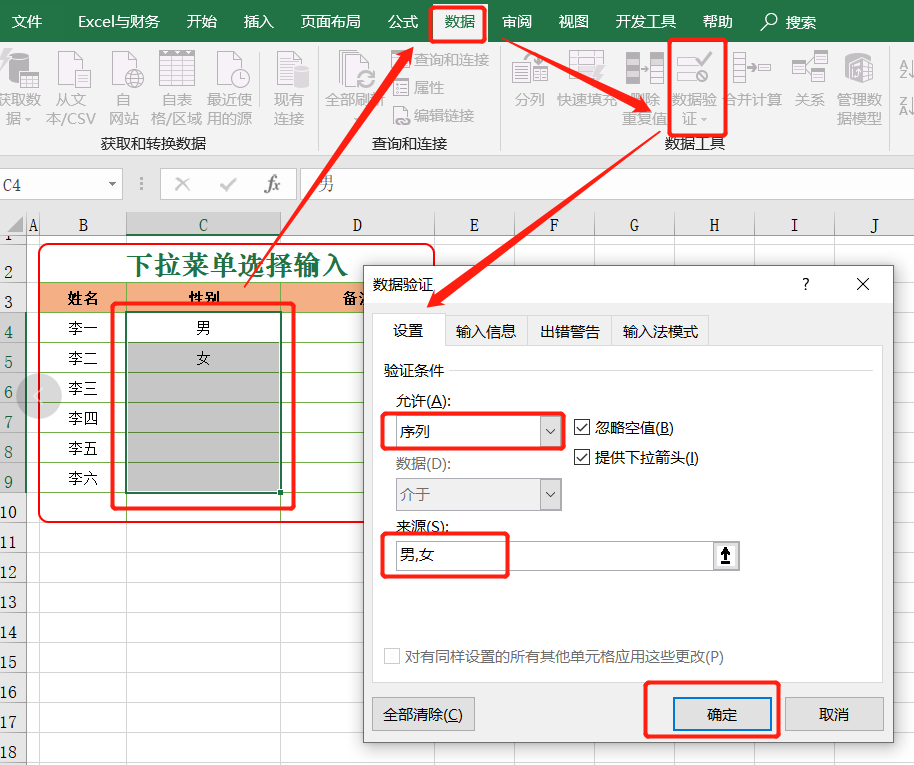The image size is (914, 765).
Task: Click the Source (来源) input field
Action: tap(554, 556)
